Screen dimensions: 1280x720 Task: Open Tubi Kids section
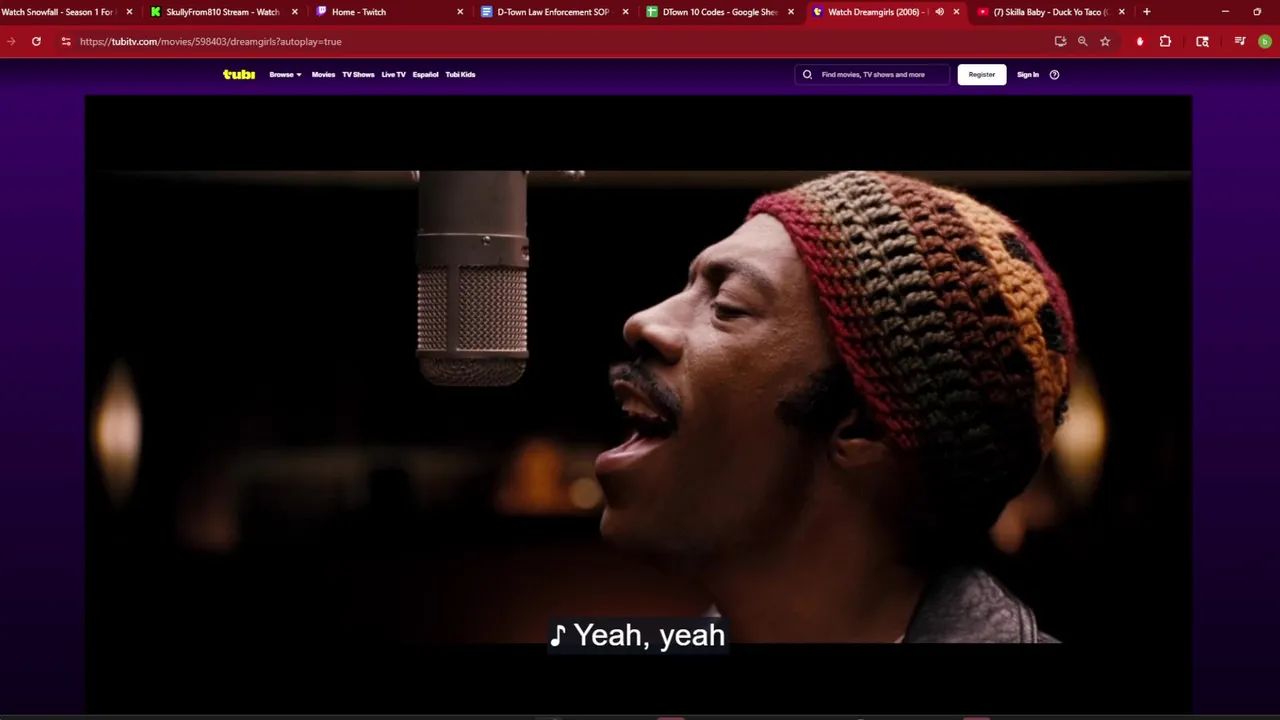pyautogui.click(x=460, y=74)
